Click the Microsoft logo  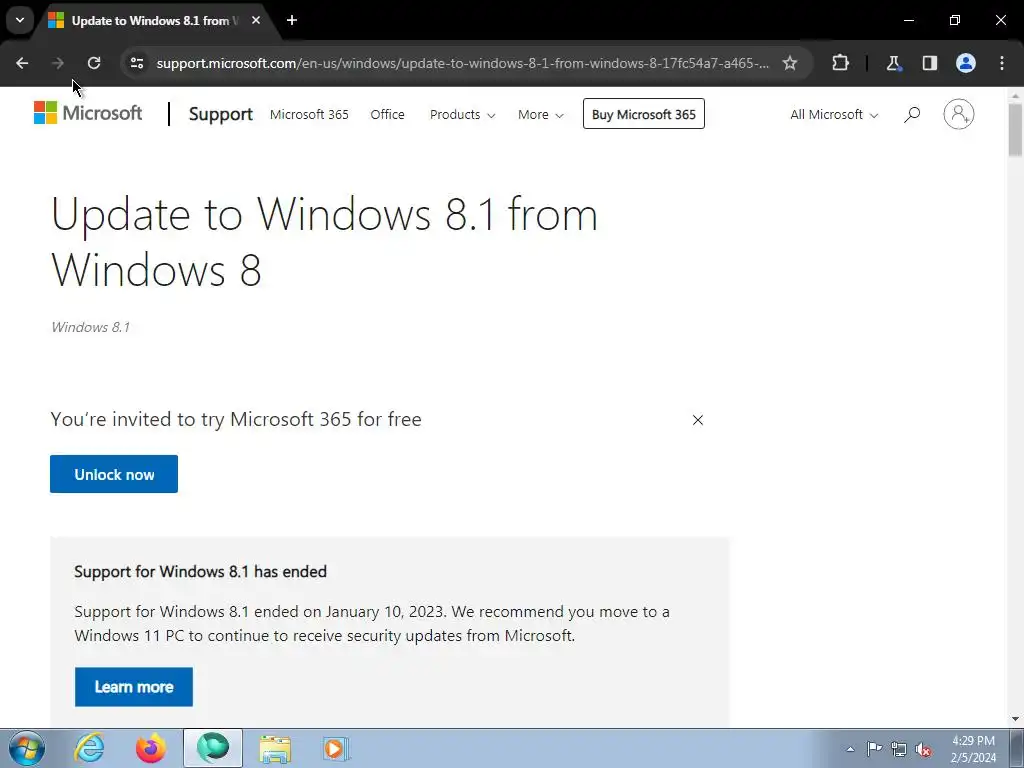point(88,113)
